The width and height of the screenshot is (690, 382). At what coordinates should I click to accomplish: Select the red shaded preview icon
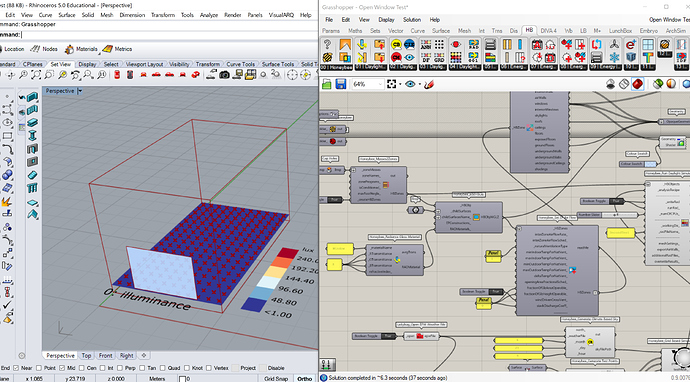point(638,84)
